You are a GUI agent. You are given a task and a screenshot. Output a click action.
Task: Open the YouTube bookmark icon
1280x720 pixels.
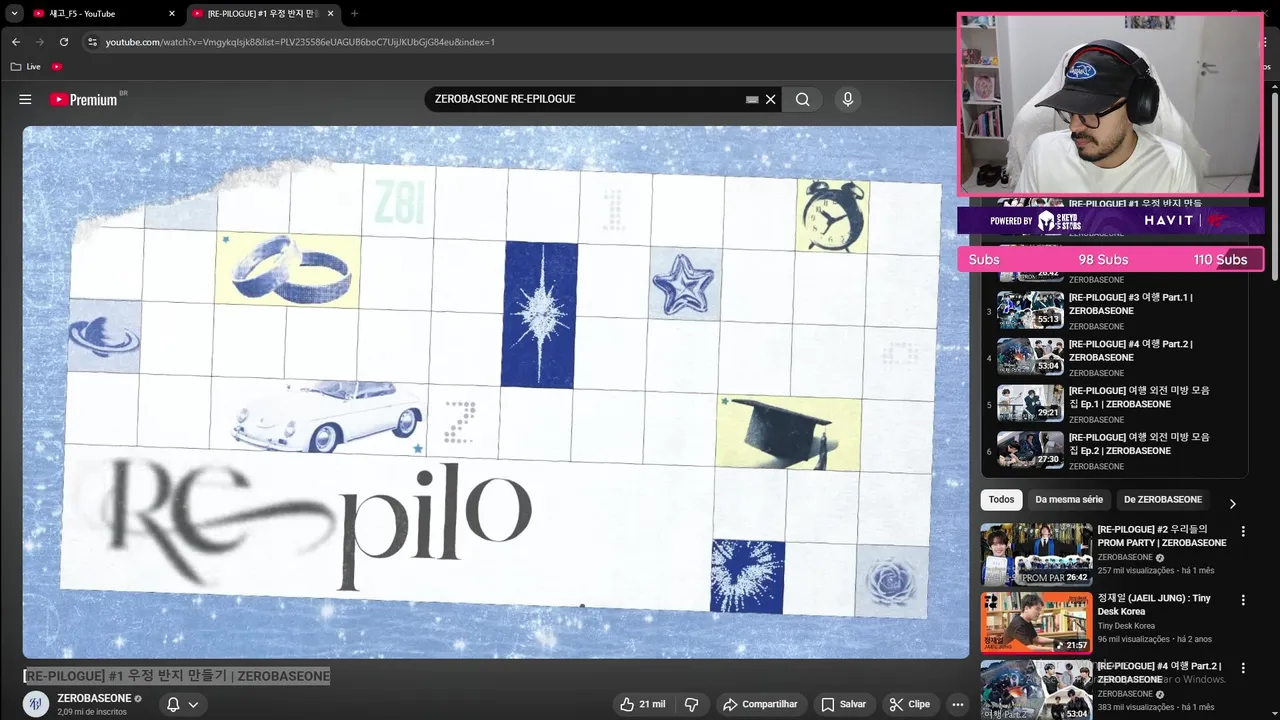pos(57,66)
